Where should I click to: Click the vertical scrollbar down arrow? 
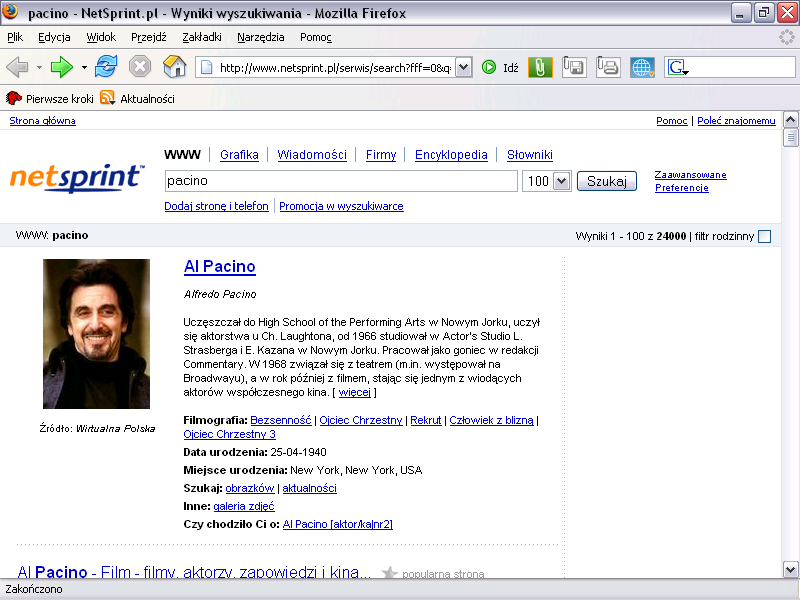tap(790, 569)
